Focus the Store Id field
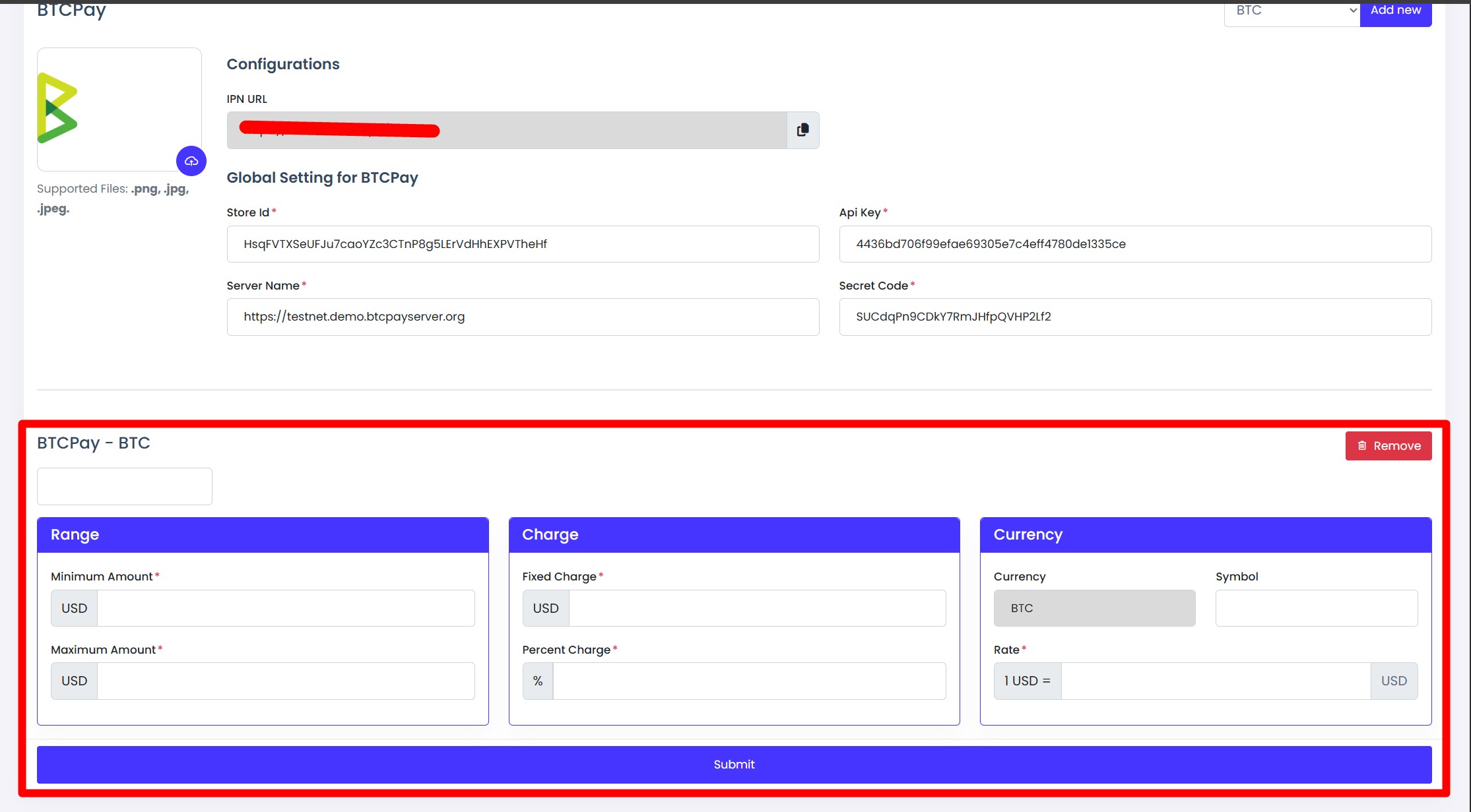The image size is (1471, 812). pyautogui.click(x=523, y=244)
